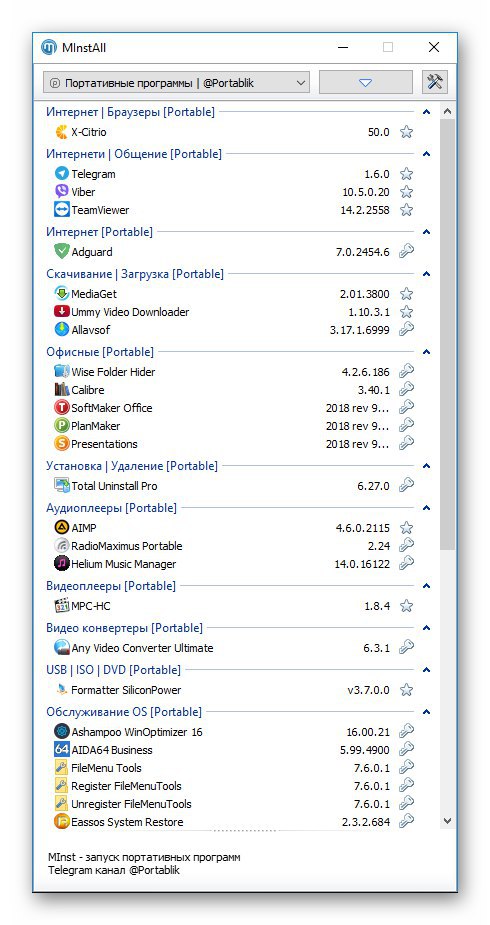
Task: Click the SoftMaker Office icon
Action: coord(61,408)
